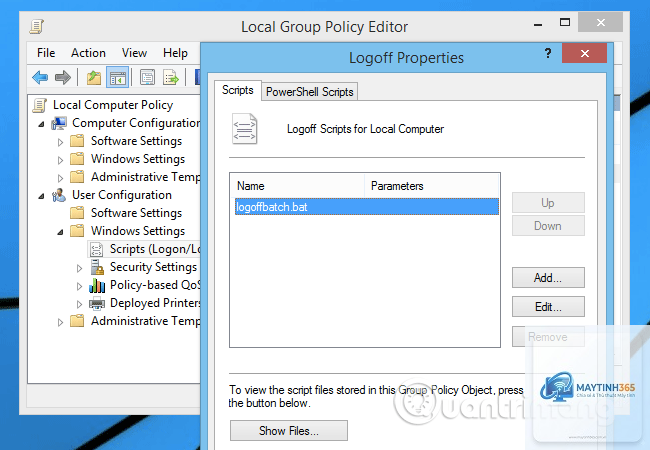Click the Local Computer Policy scroll icon
The width and height of the screenshot is (650, 450).
pos(40,105)
